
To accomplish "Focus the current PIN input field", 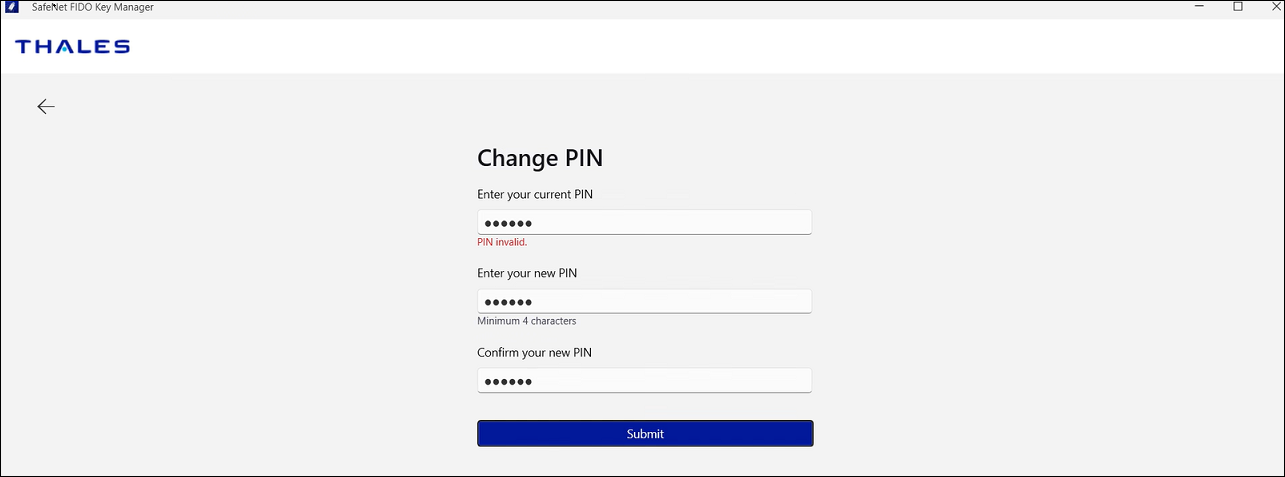I will coord(644,222).
